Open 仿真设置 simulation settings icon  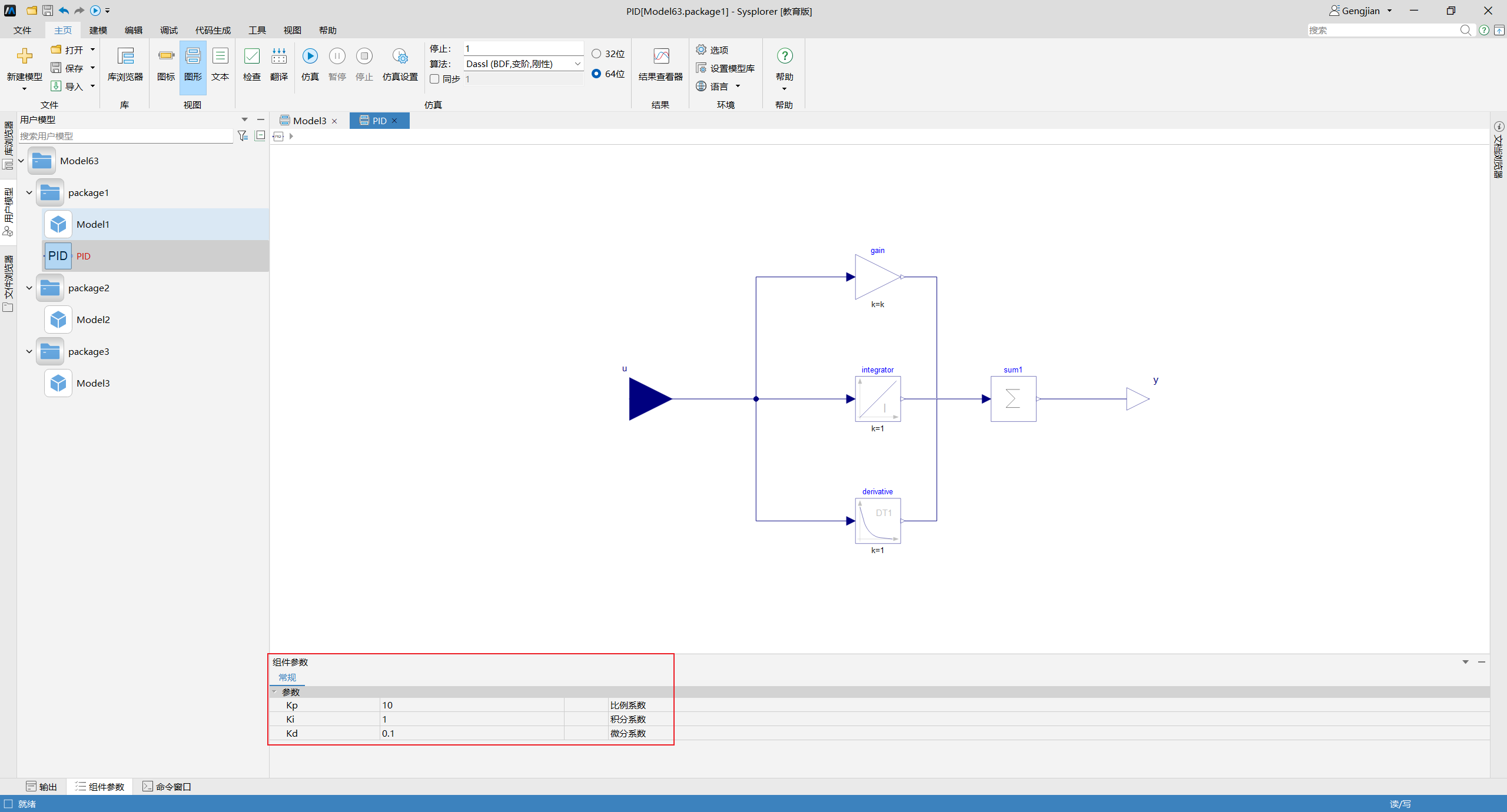tap(400, 56)
